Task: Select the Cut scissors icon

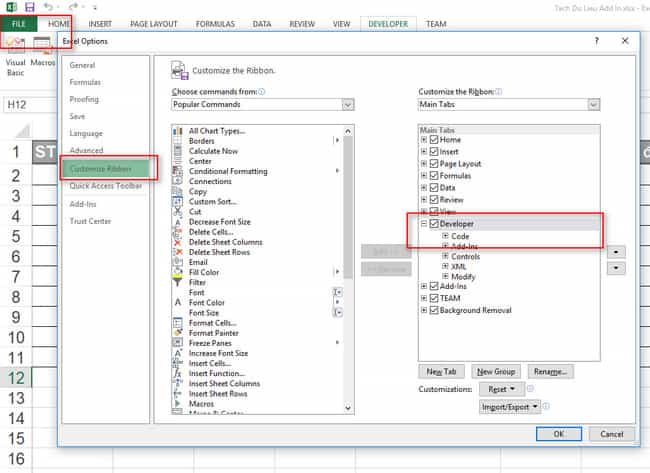Action: coord(177,211)
